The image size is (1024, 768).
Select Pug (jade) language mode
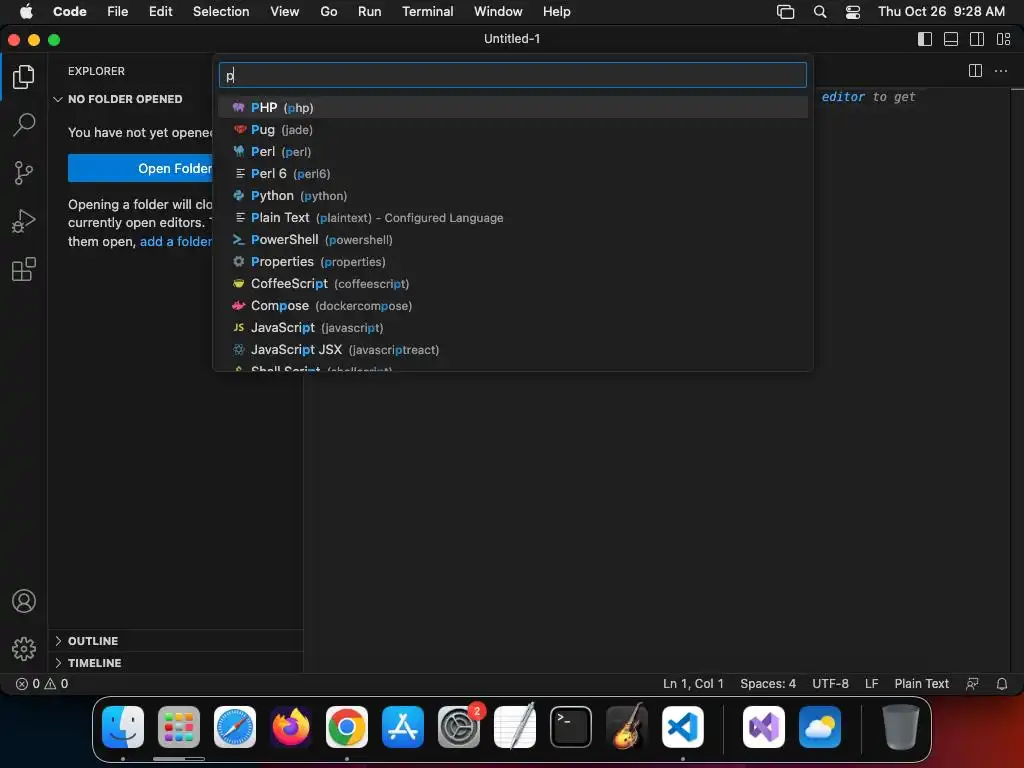[x=513, y=129]
